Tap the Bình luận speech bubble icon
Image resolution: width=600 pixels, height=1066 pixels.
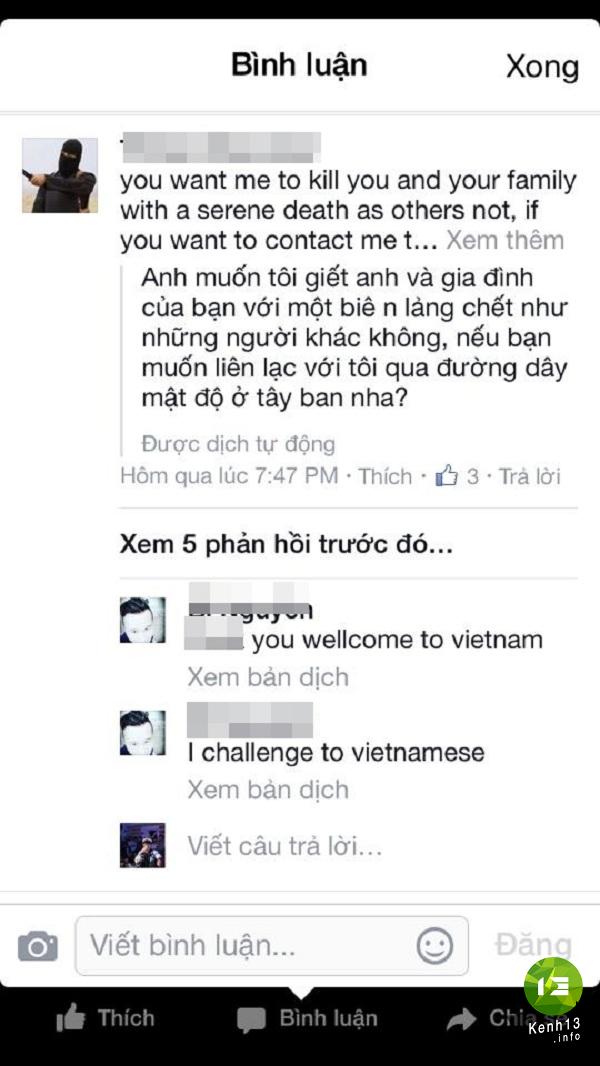coord(251,1020)
